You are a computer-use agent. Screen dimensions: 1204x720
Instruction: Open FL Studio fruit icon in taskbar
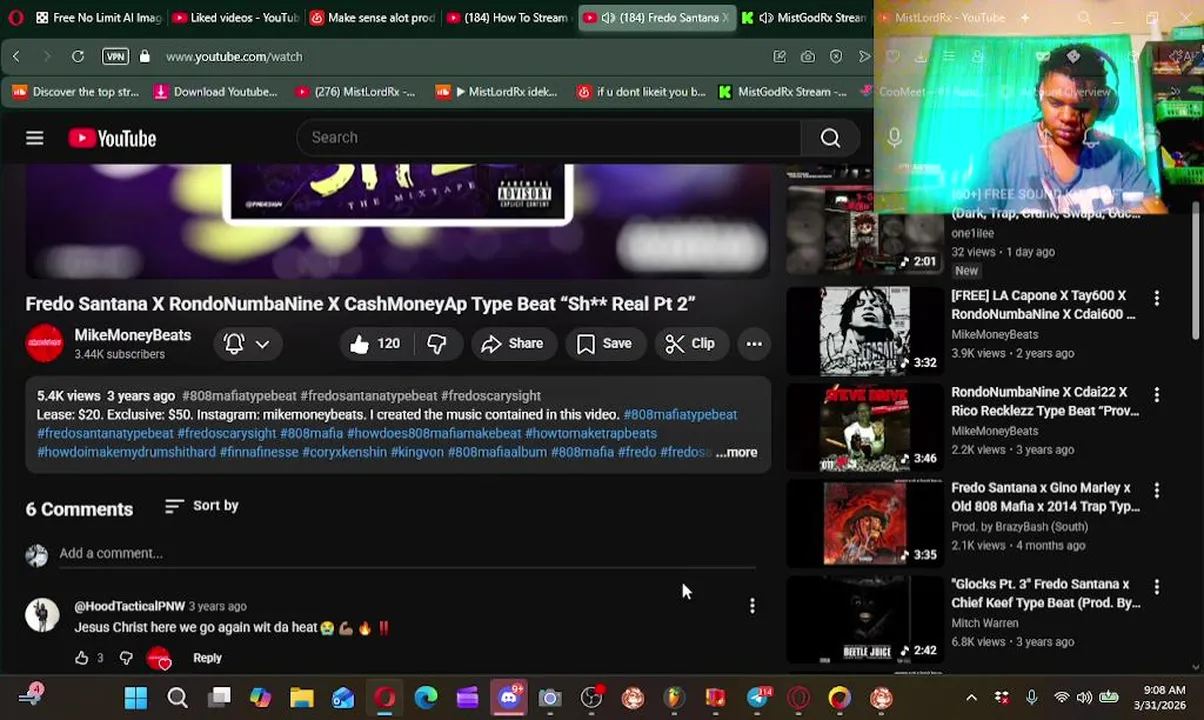[x=674, y=698]
